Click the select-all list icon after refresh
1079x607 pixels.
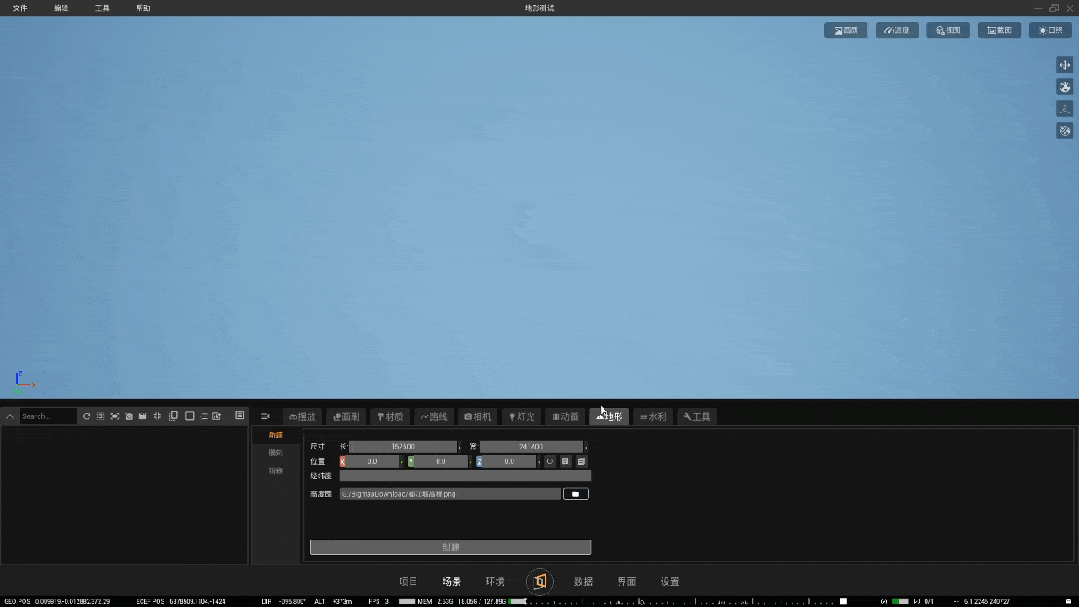point(100,416)
